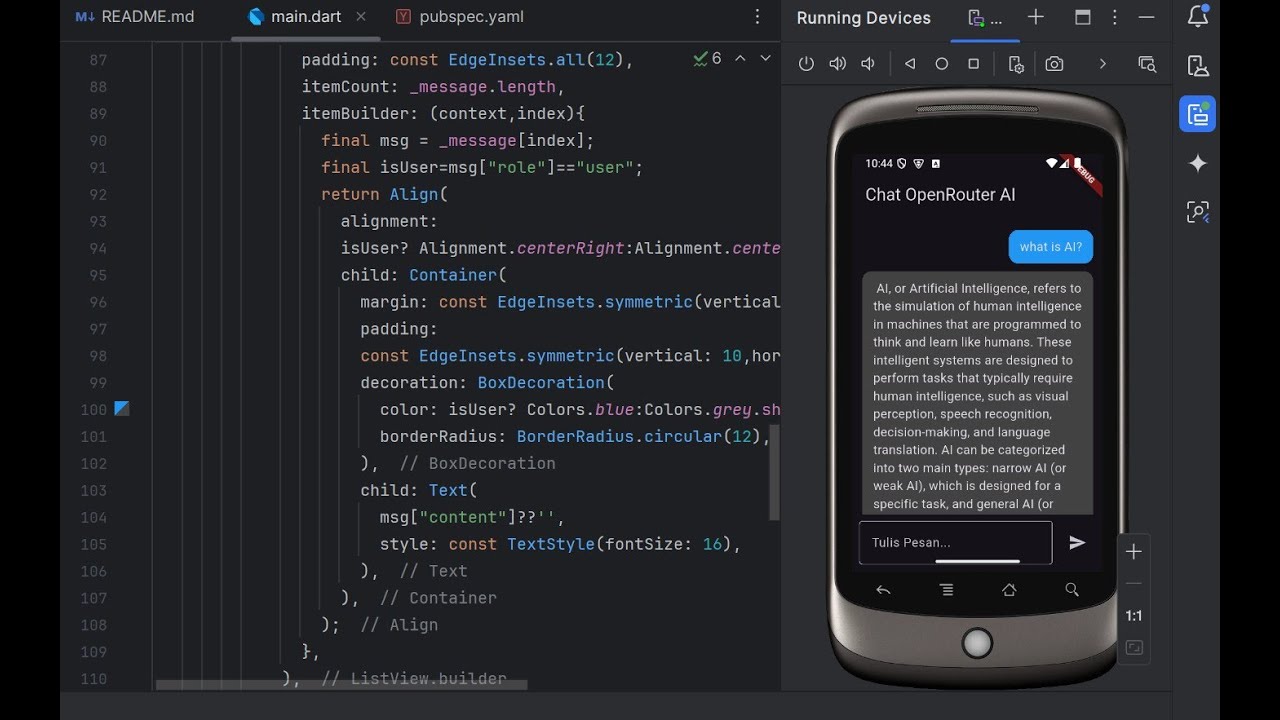
Task: Open the device settings phone-gear icon
Action: point(1016,64)
